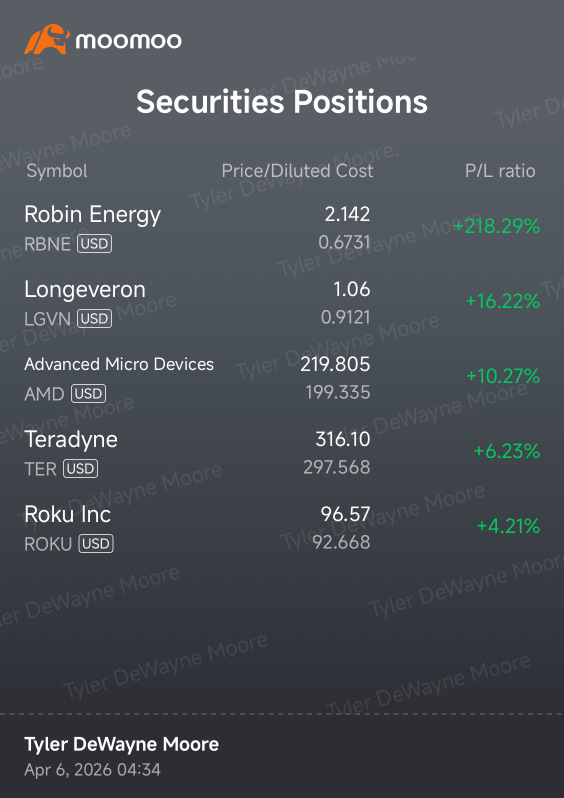The image size is (564, 798).
Task: Select the USD badge next to TER
Action: coord(80,468)
